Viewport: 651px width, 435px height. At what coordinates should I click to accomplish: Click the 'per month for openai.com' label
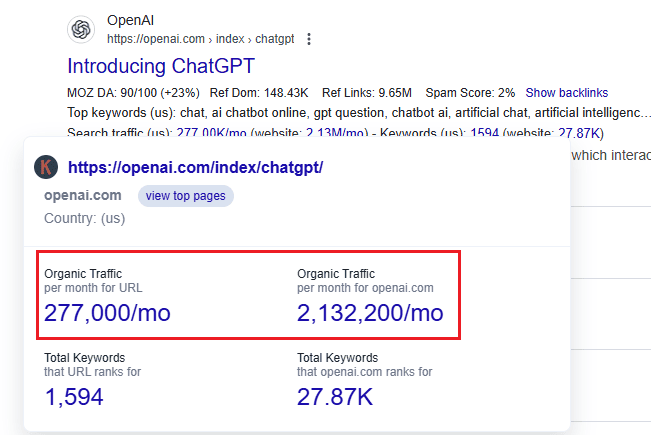(x=365, y=288)
